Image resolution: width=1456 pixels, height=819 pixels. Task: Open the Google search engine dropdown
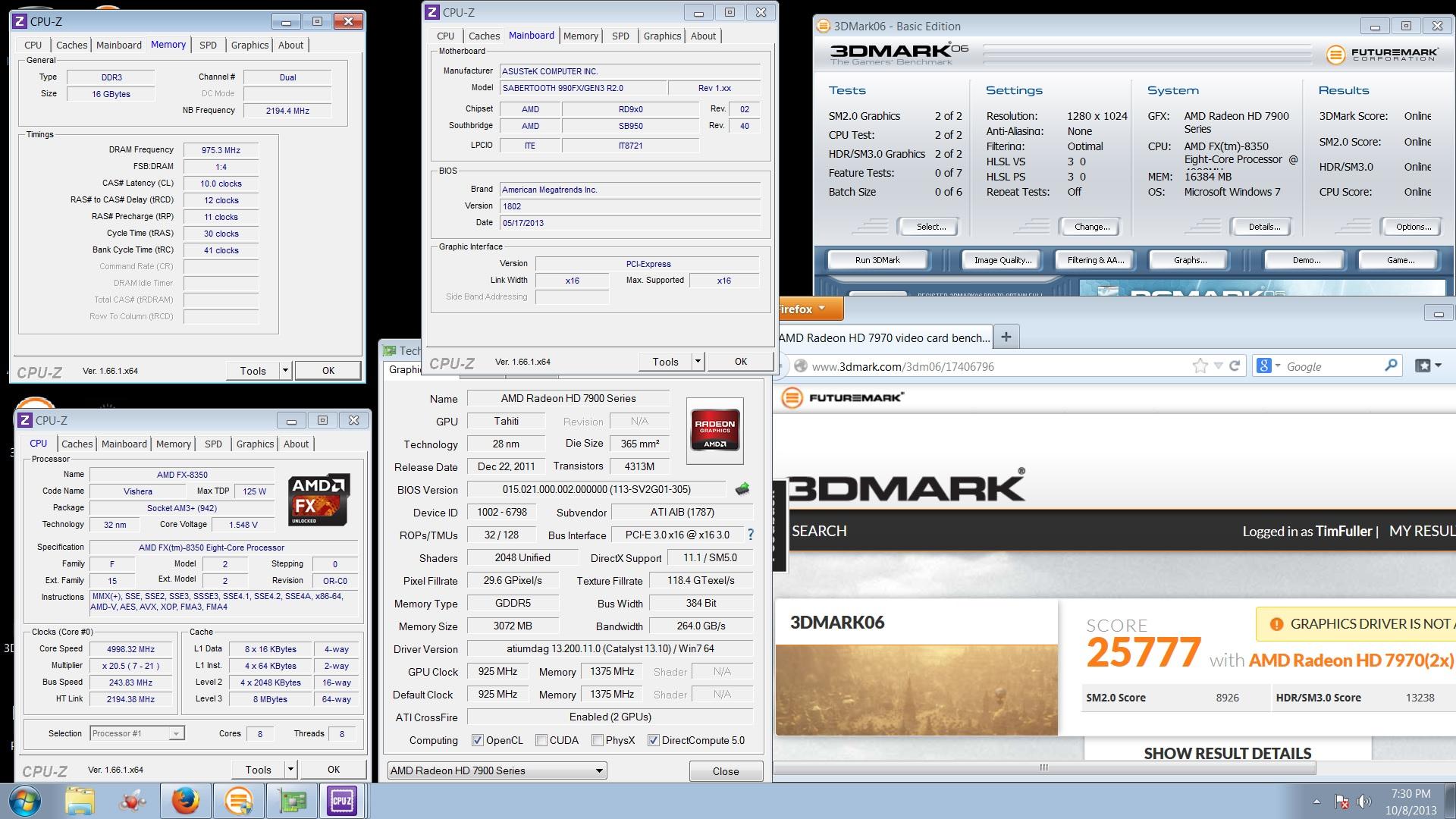click(x=1267, y=366)
